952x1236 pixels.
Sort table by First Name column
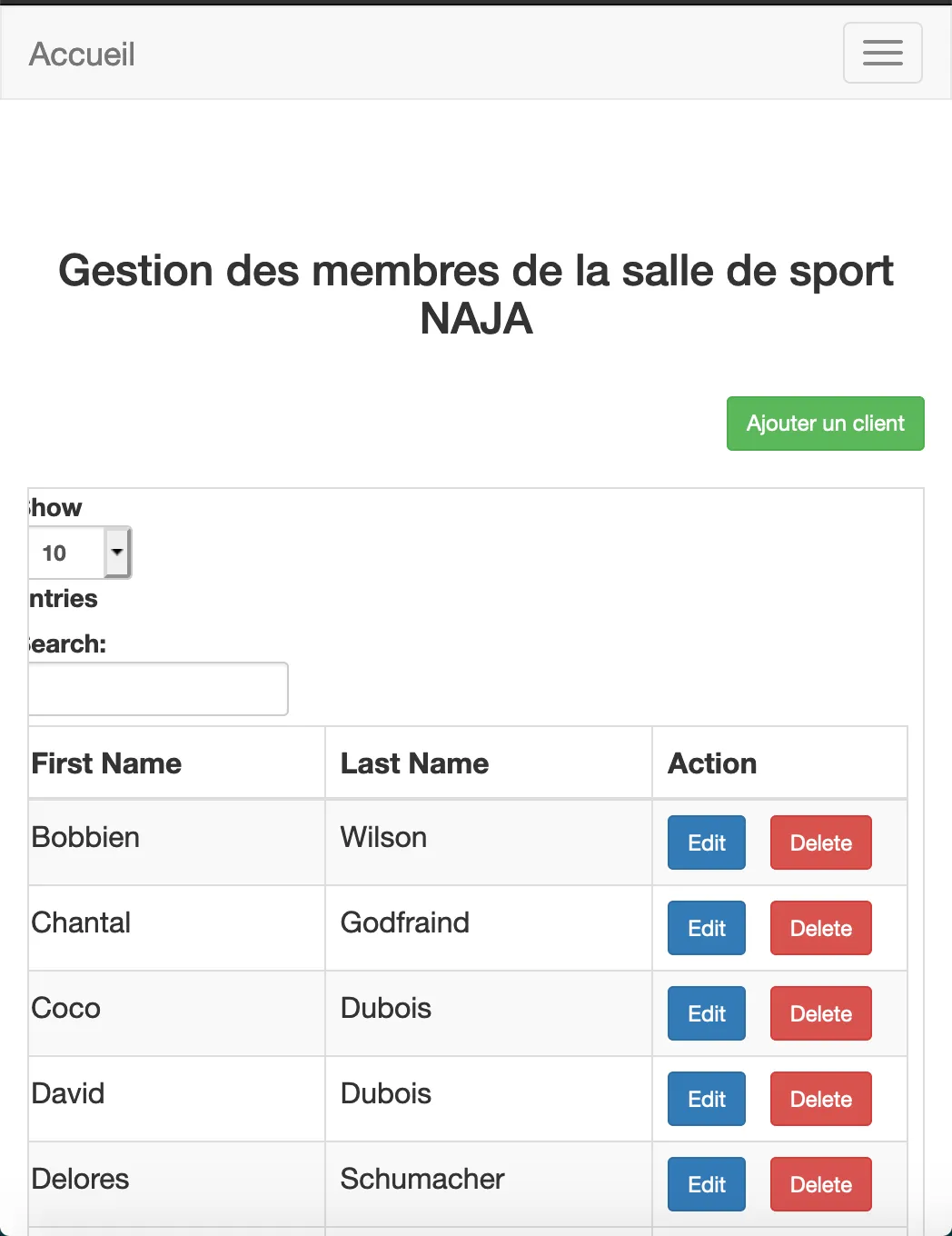click(107, 763)
